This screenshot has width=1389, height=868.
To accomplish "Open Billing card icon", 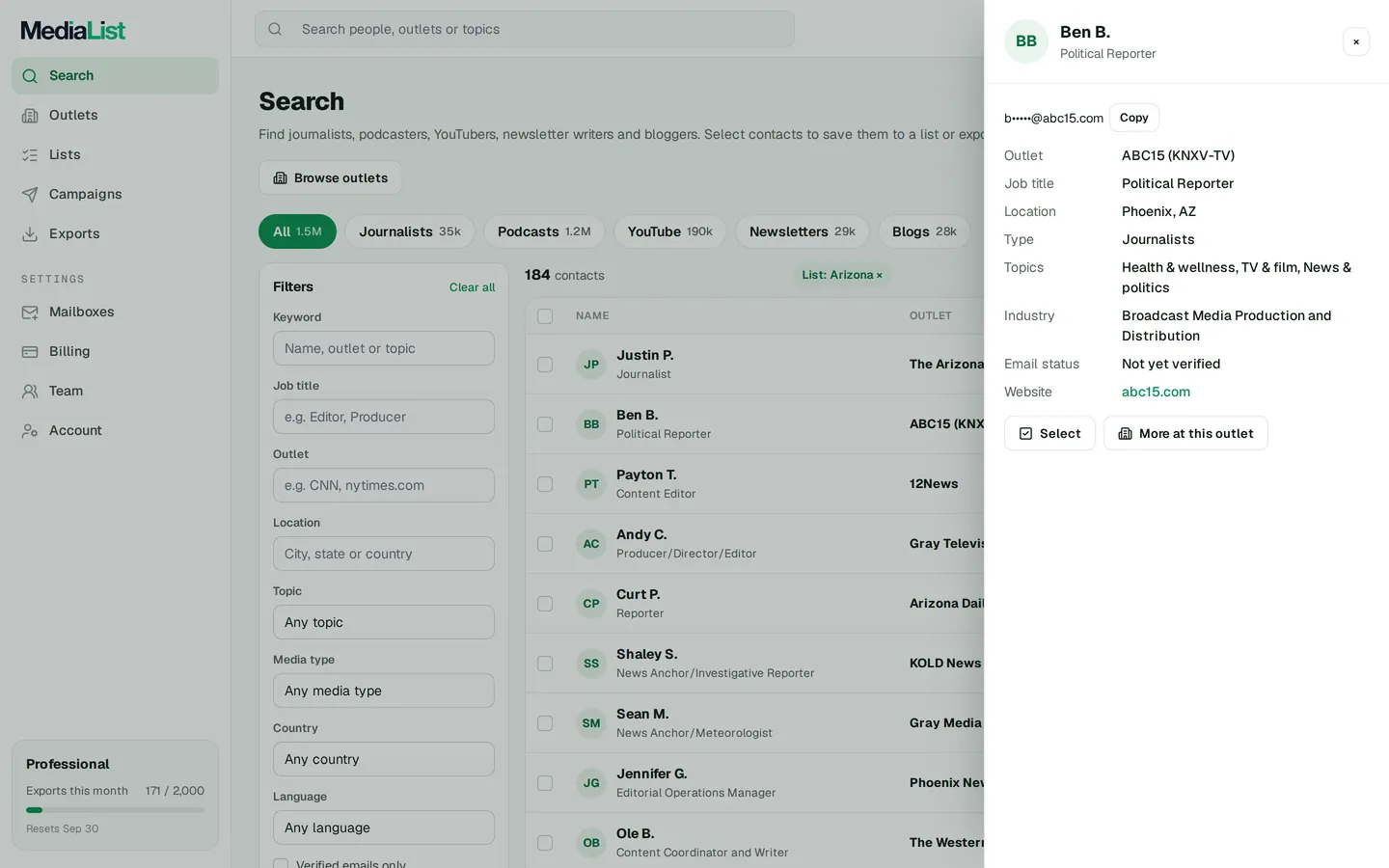I will tap(30, 352).
